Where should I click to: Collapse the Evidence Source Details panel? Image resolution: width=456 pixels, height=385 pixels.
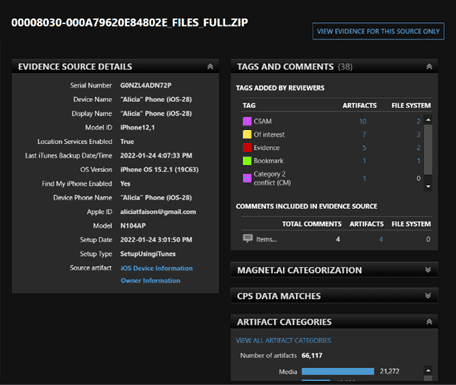point(210,67)
